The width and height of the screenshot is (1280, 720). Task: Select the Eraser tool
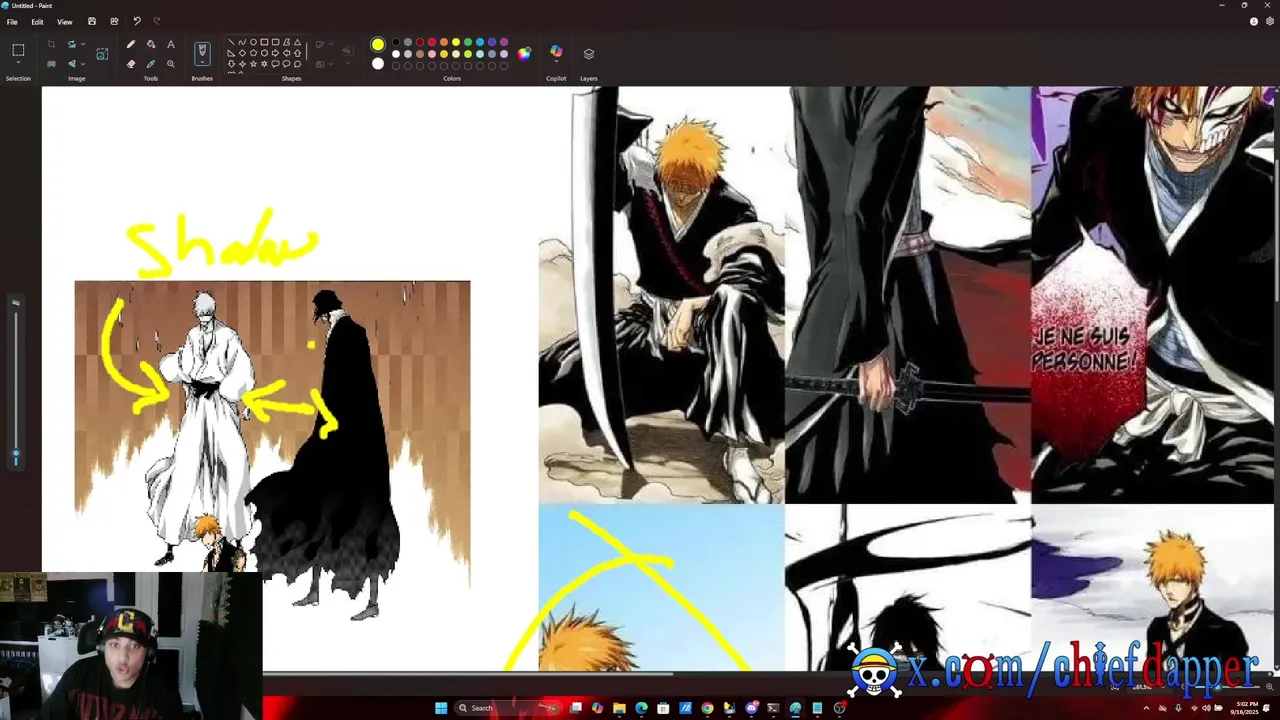tap(131, 64)
